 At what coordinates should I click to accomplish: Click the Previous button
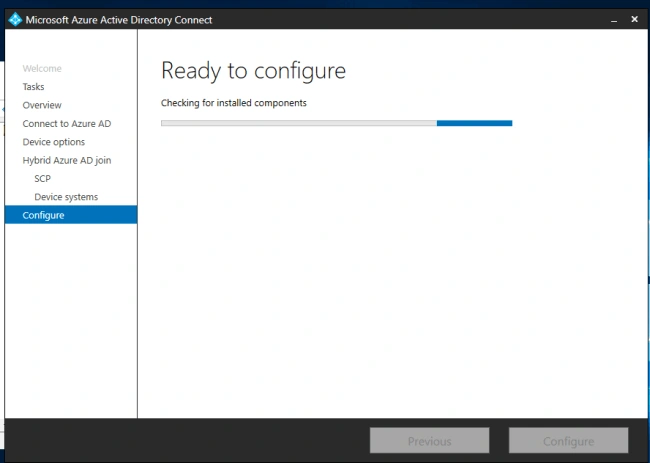click(429, 441)
